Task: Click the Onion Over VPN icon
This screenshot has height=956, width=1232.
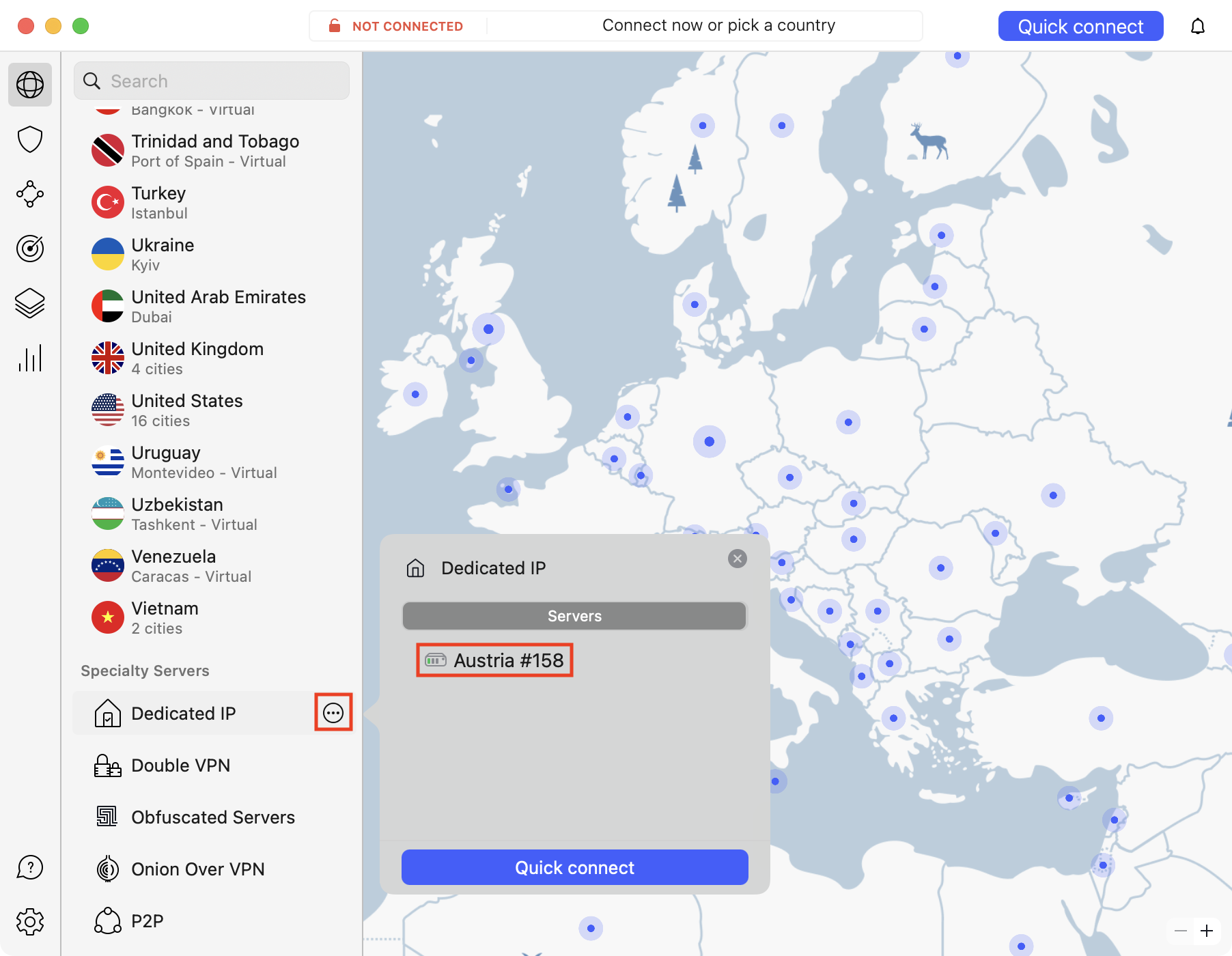Action: point(108,869)
